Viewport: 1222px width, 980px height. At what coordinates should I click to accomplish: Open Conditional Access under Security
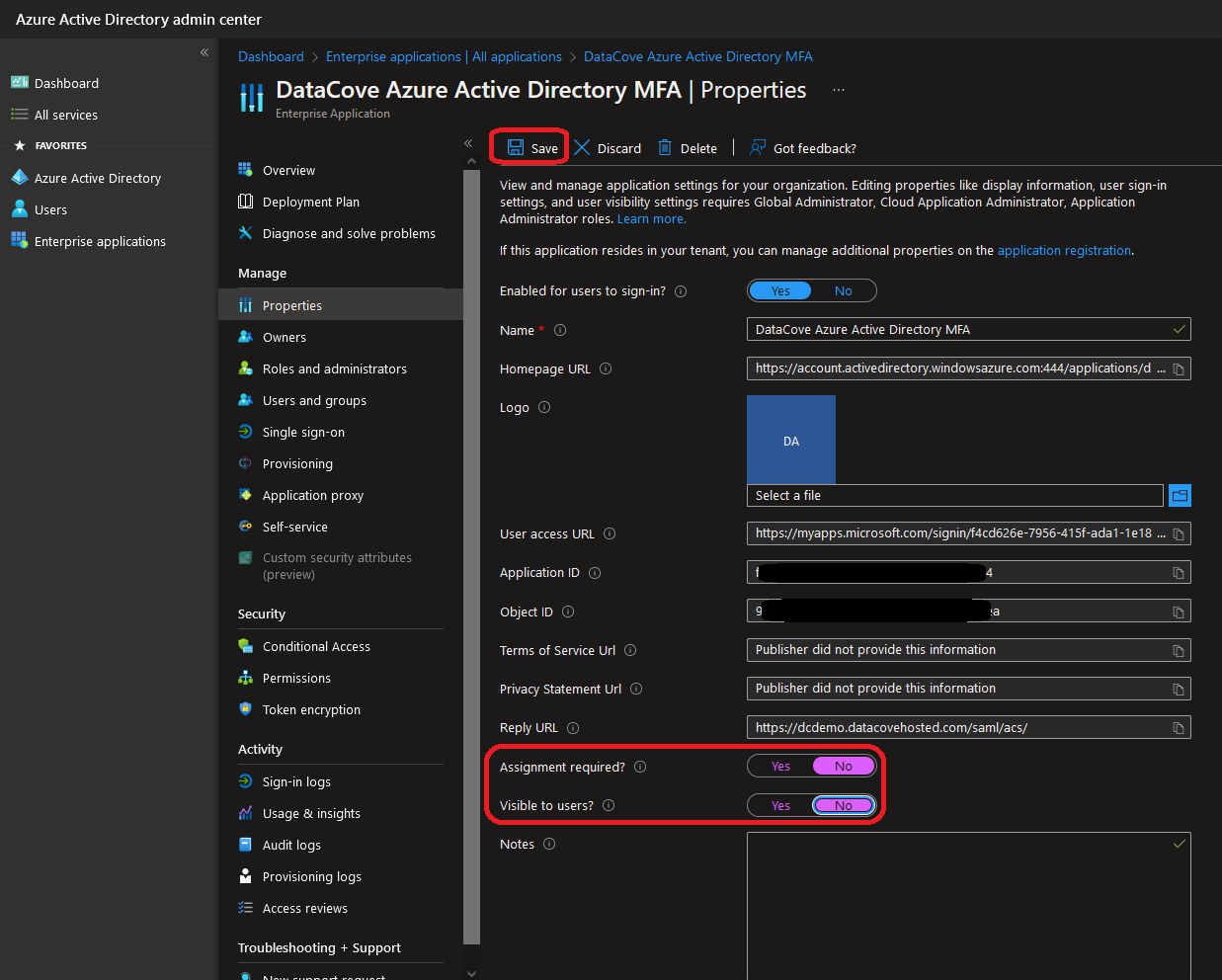coord(316,646)
